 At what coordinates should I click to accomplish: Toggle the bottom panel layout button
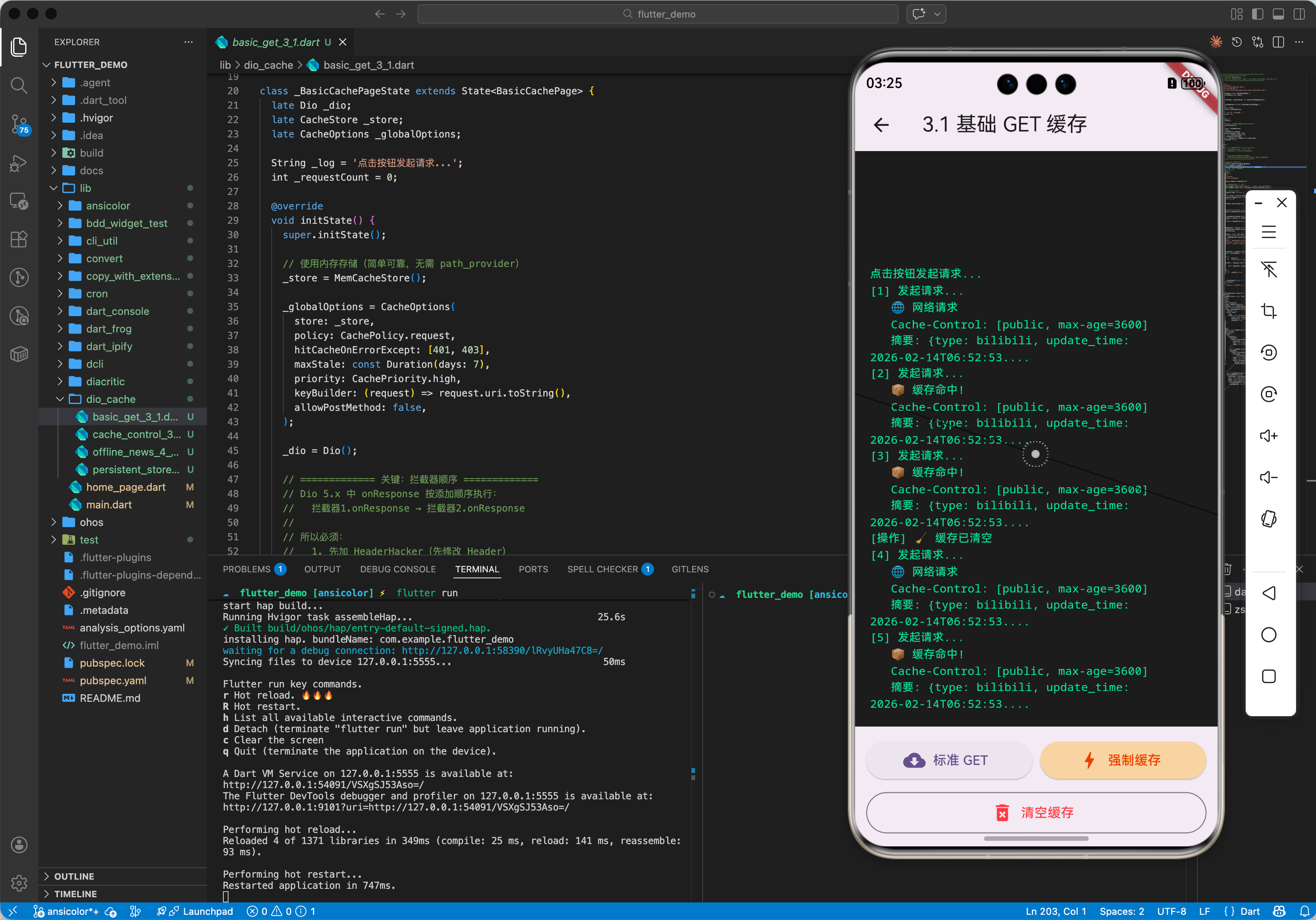(x=1278, y=14)
